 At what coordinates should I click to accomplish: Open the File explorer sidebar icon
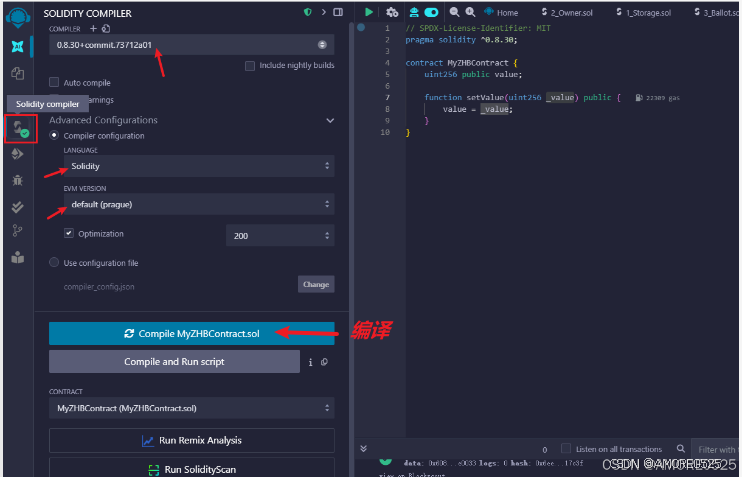18,73
